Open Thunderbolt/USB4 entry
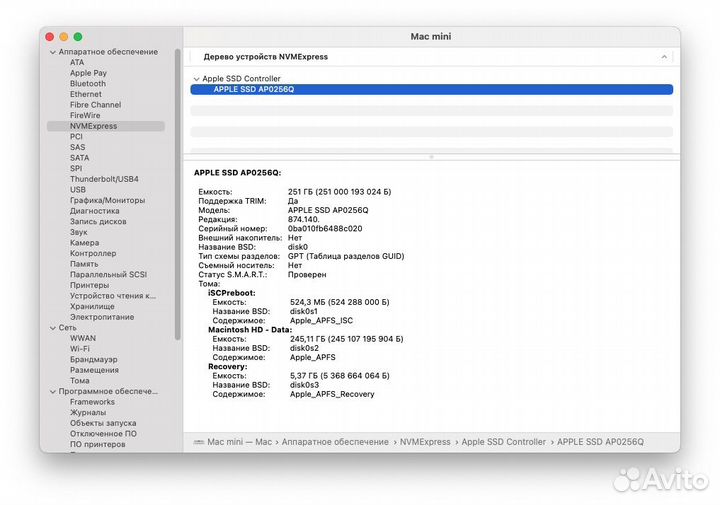This screenshot has height=505, width=720. pyautogui.click(x=104, y=179)
